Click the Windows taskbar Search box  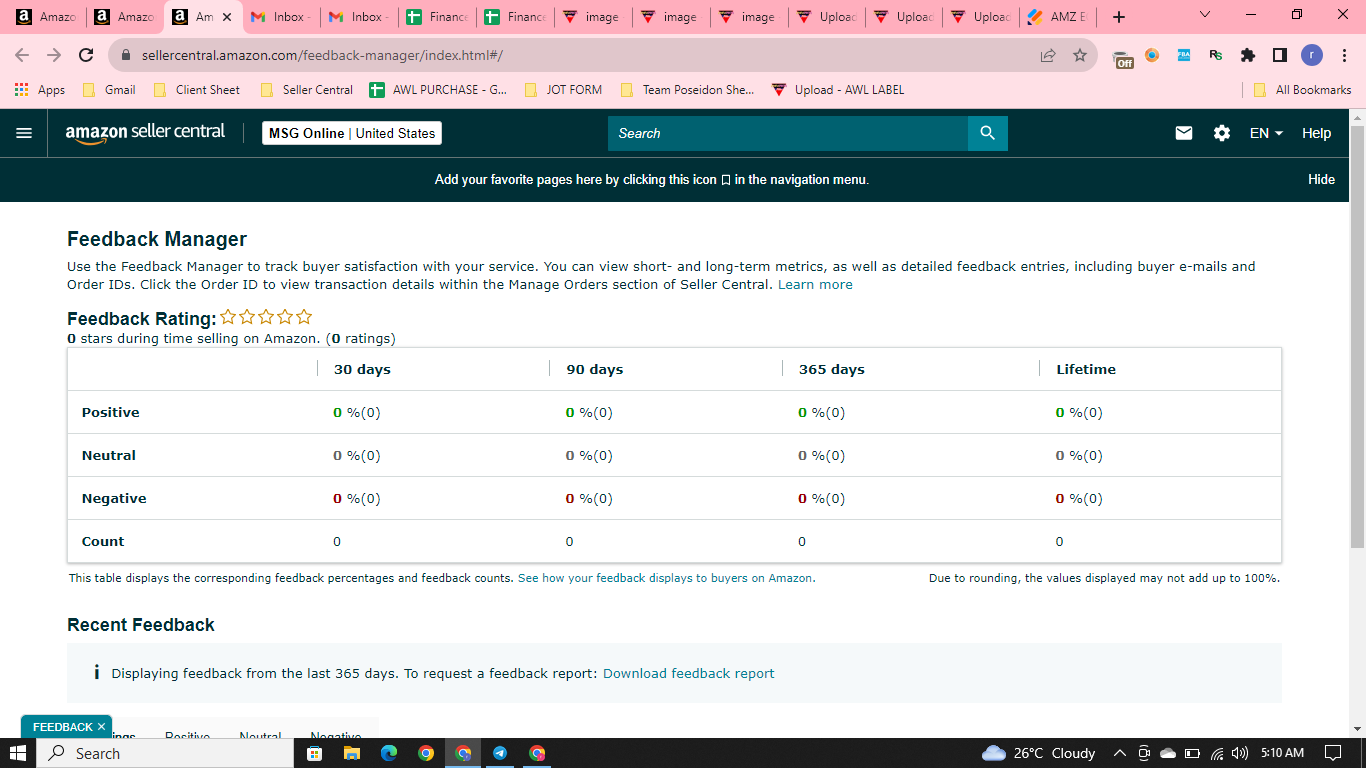coord(166,753)
